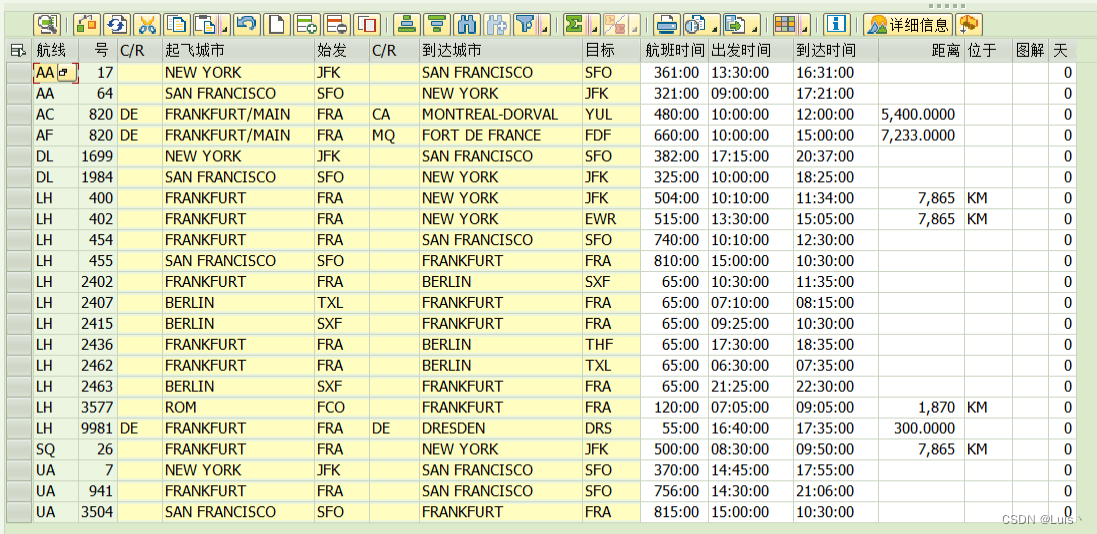
Task: Click the Check entries toolbar icon
Action: (87, 24)
